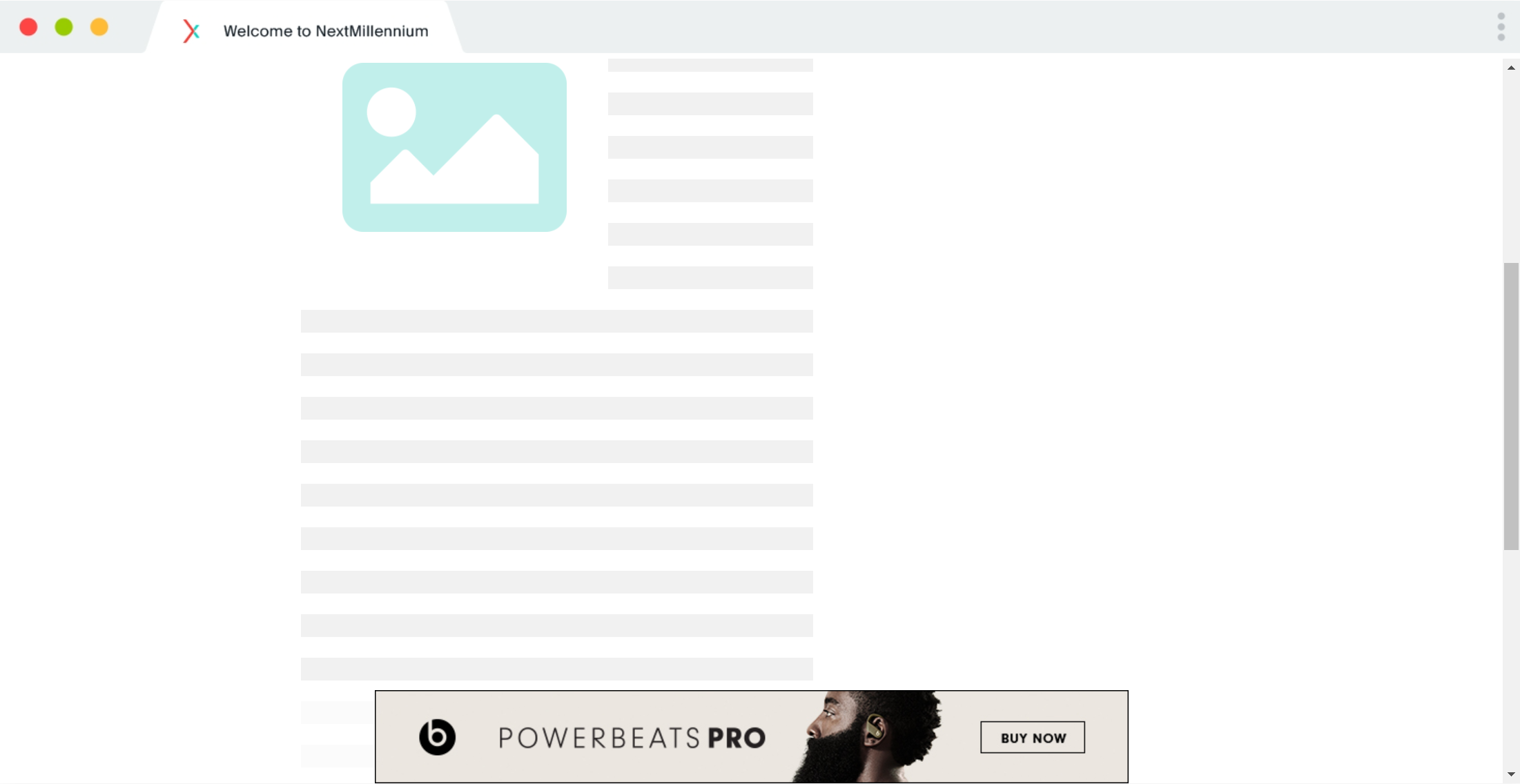Click the sun circle in image placeholder
This screenshot has height=784, width=1520.
(x=391, y=112)
